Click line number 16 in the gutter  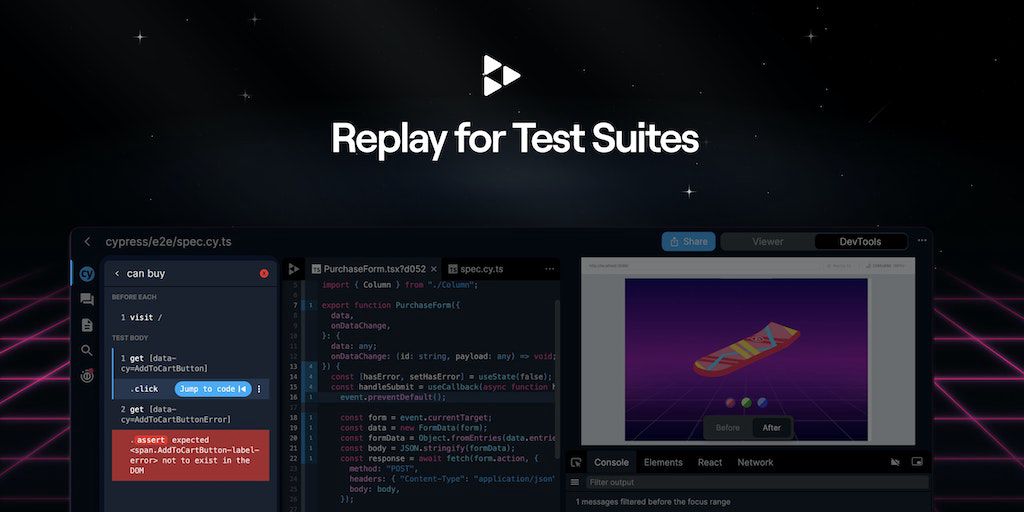coord(295,397)
